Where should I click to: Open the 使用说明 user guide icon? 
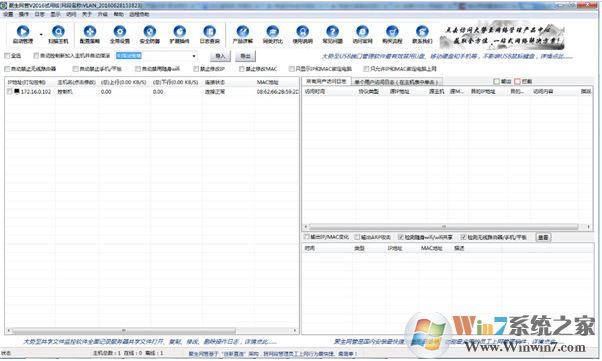pos(303,31)
